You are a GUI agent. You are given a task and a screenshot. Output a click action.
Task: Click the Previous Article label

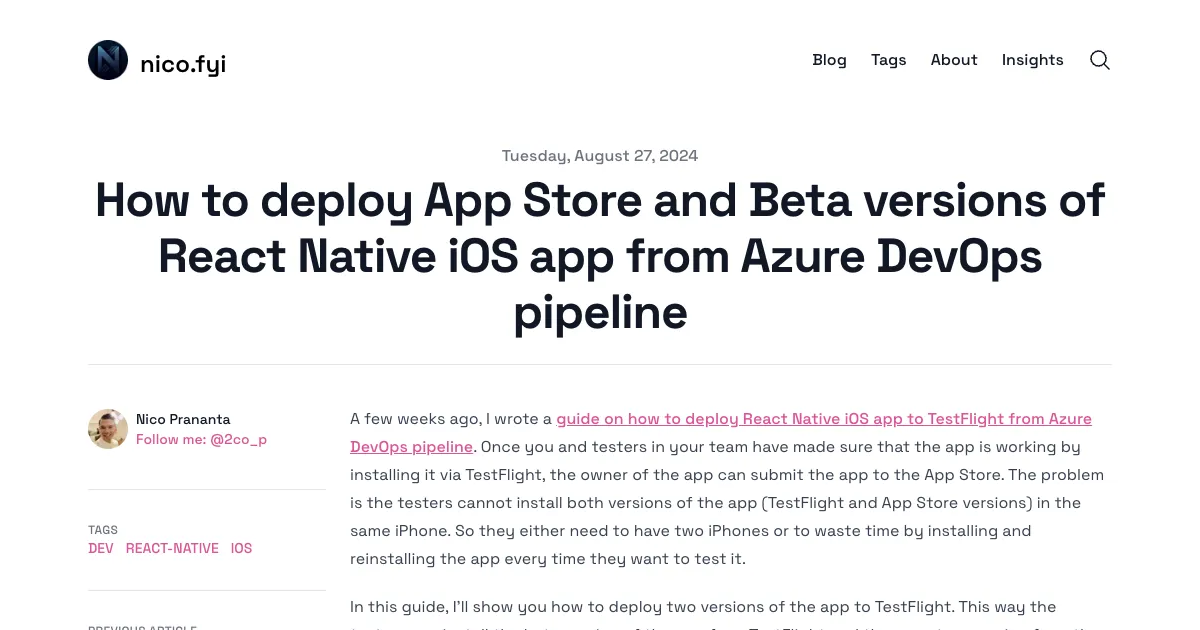click(142, 626)
